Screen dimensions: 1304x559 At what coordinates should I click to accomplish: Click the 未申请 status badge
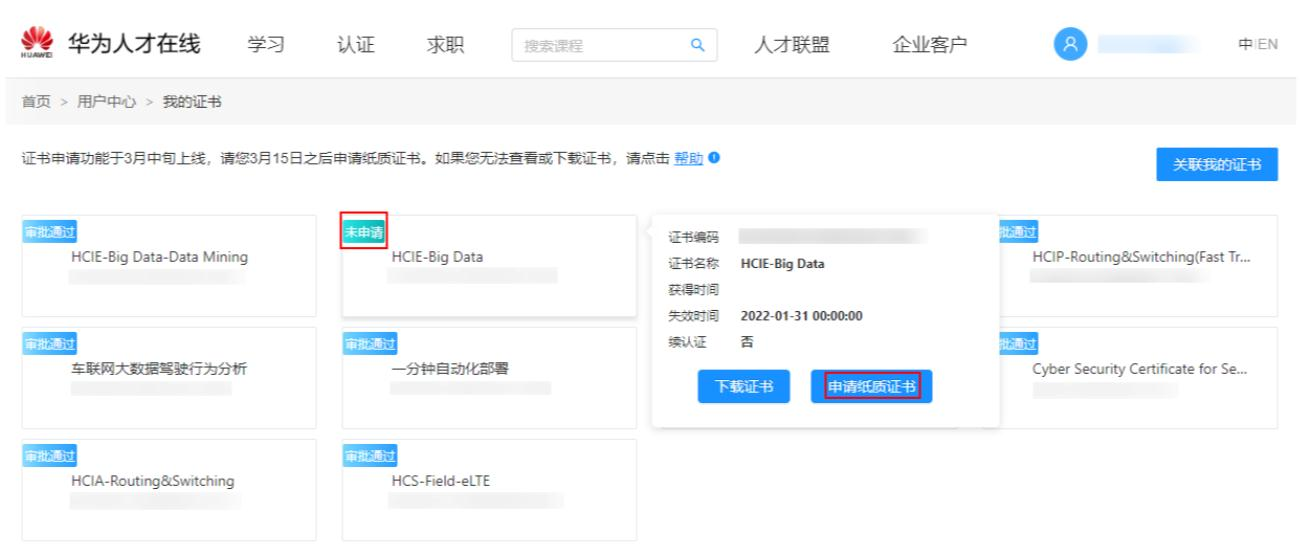pyautogui.click(x=363, y=232)
